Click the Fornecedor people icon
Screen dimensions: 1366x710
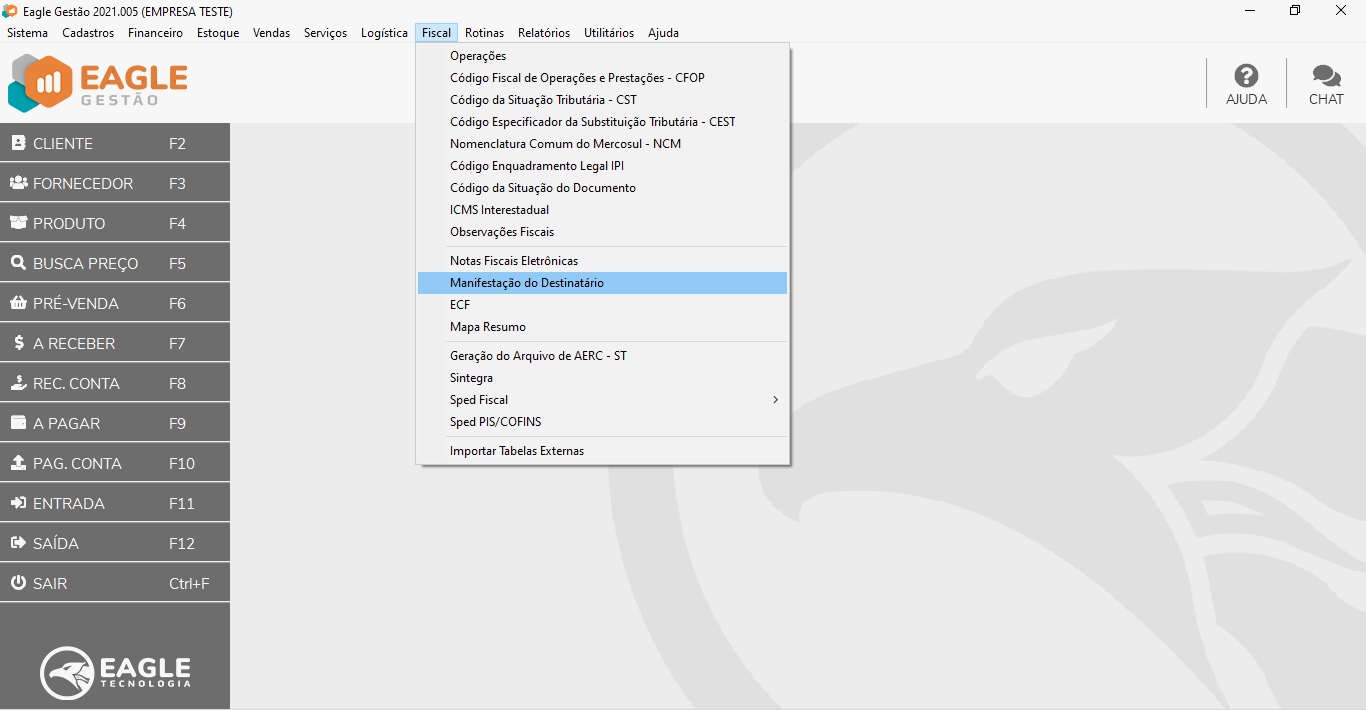point(18,183)
